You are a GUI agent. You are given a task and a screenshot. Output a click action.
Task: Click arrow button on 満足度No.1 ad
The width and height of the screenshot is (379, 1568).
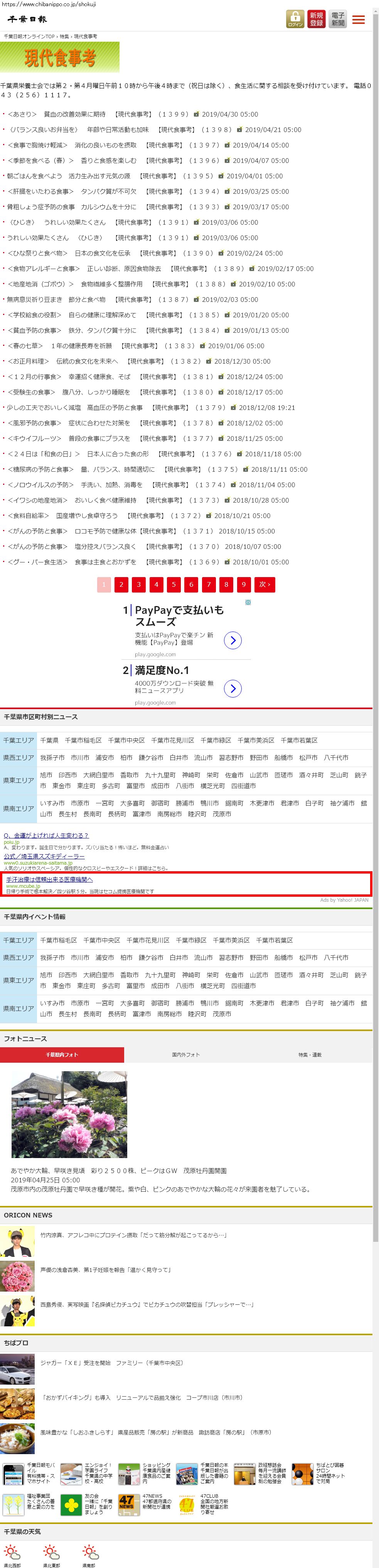(x=232, y=688)
